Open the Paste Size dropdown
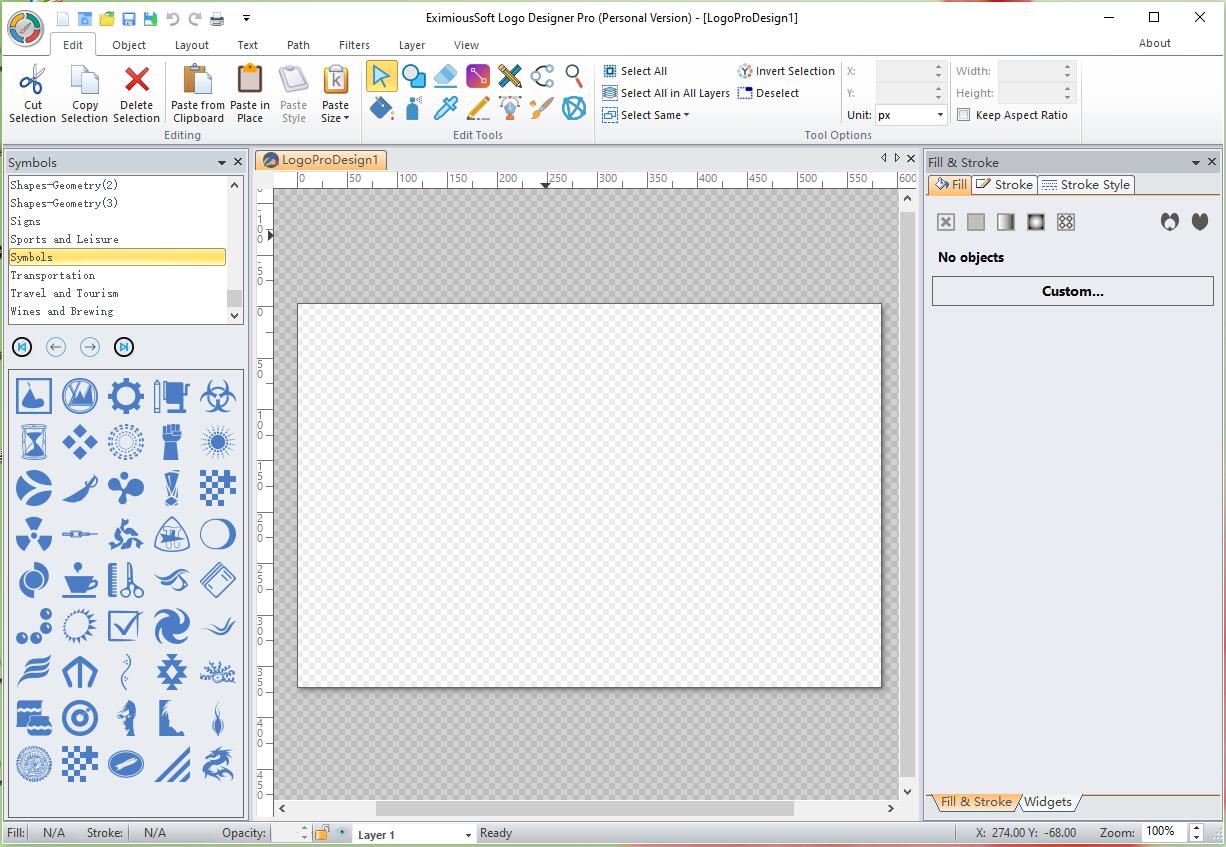 (x=336, y=94)
